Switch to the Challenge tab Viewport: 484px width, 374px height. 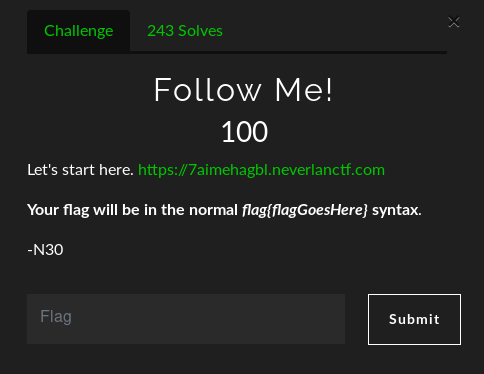[79, 31]
